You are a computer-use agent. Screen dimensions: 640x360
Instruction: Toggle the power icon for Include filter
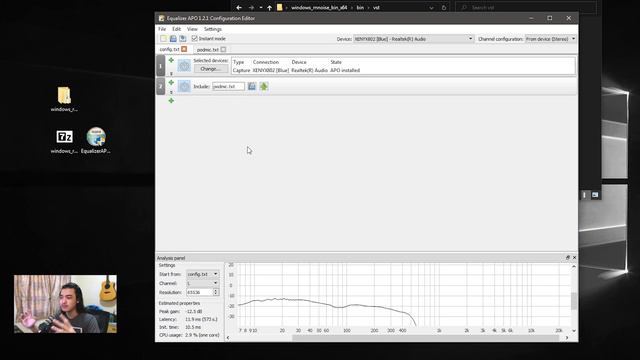coord(184,86)
